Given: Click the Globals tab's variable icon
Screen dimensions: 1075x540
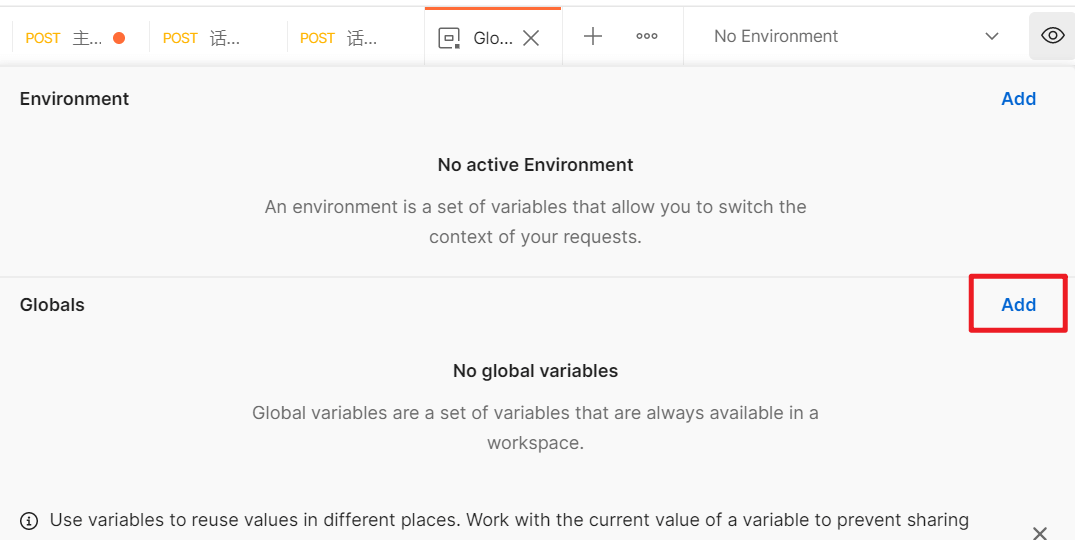Looking at the screenshot, I should (450, 38).
